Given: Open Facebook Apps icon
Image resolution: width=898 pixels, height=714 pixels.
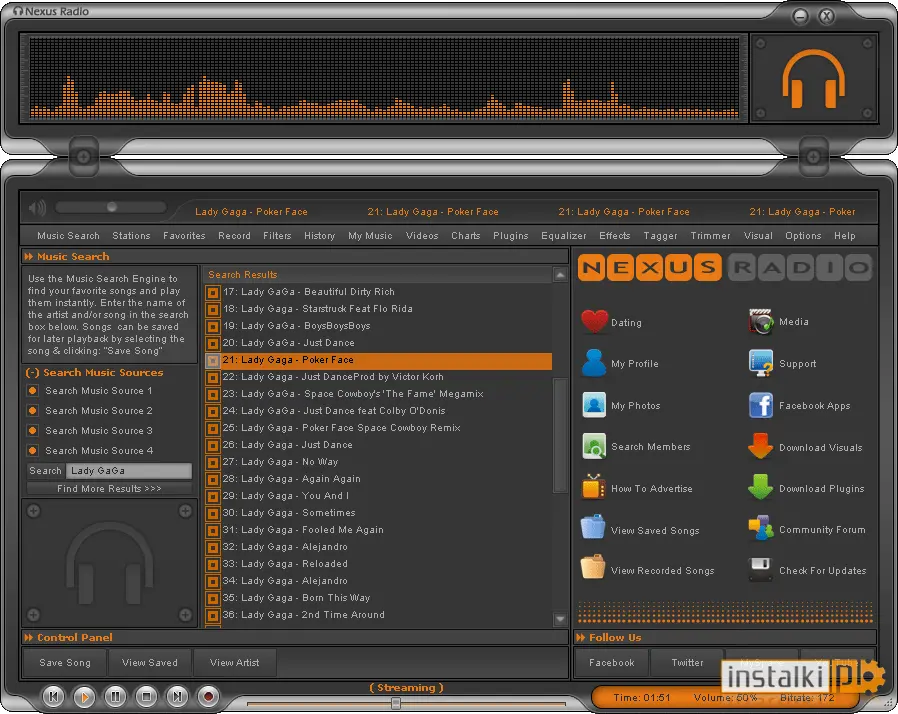Looking at the screenshot, I should [761, 405].
